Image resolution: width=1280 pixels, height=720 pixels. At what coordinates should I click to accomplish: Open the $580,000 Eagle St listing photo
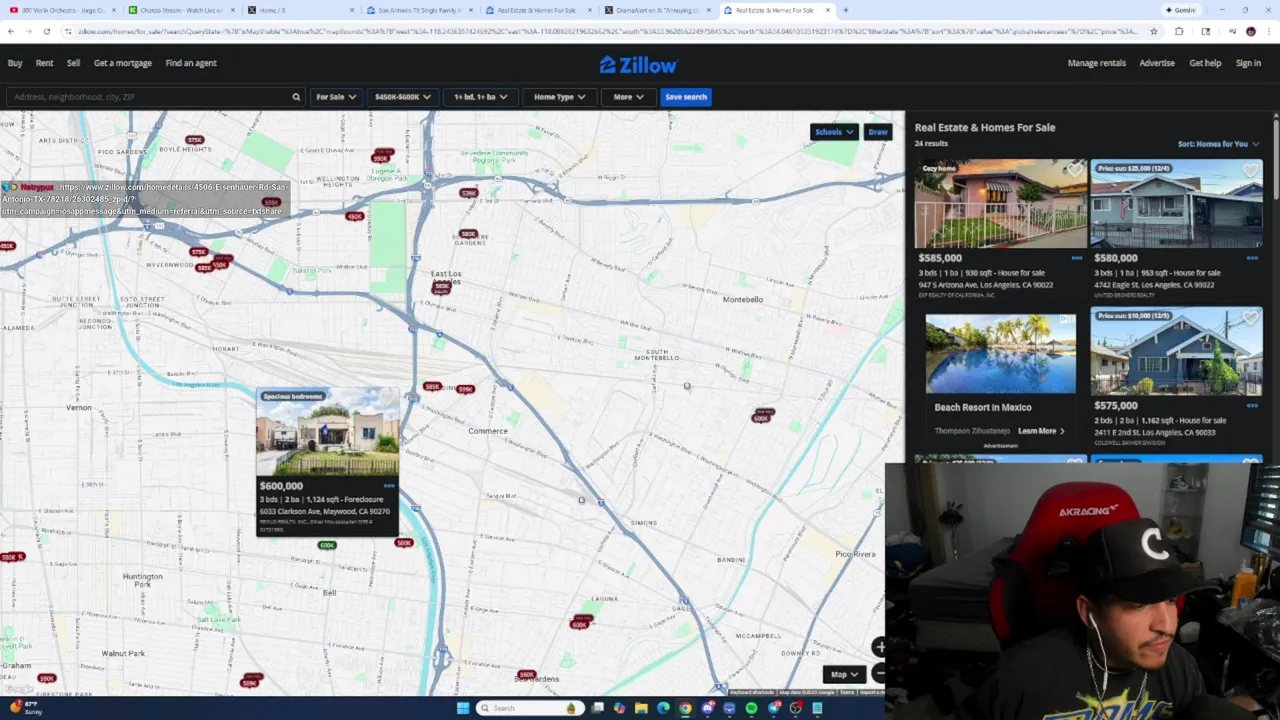(1176, 204)
